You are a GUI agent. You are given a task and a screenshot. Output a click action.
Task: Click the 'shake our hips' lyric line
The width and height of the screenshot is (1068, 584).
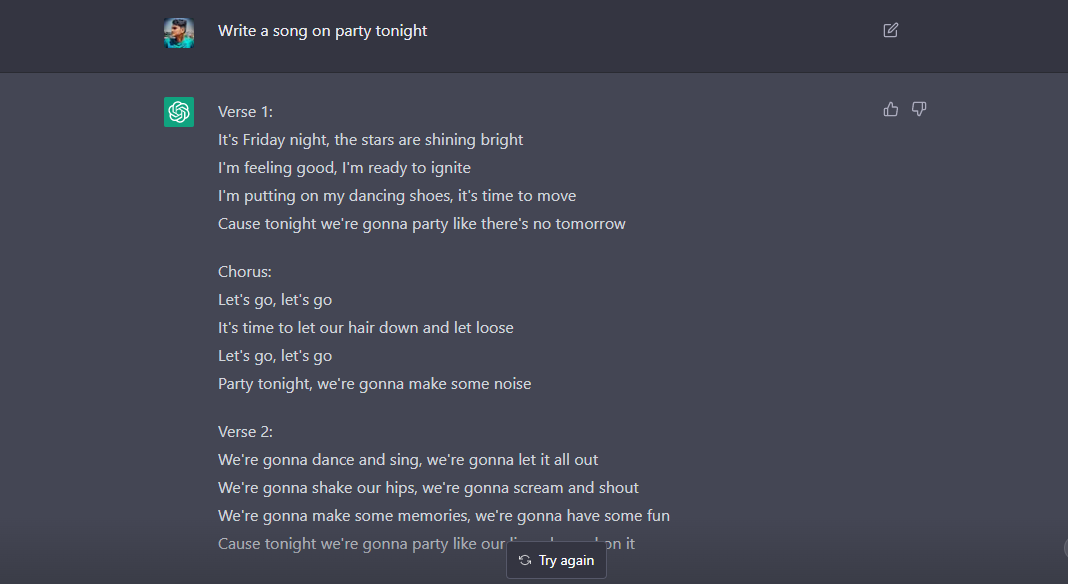[x=428, y=488]
